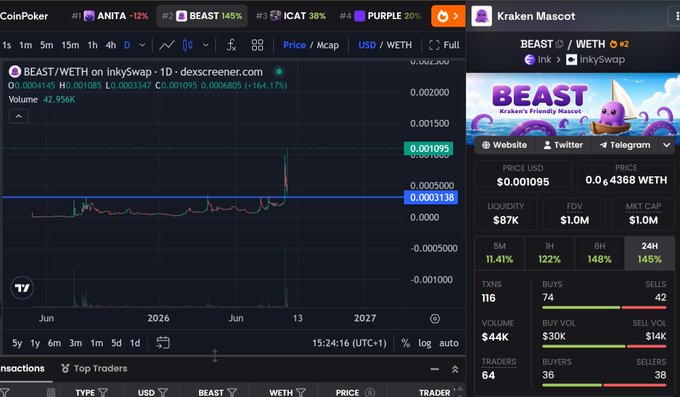Select the 1h timeframe
Image resolution: width=680 pixels, height=397 pixels.
tap(92, 45)
